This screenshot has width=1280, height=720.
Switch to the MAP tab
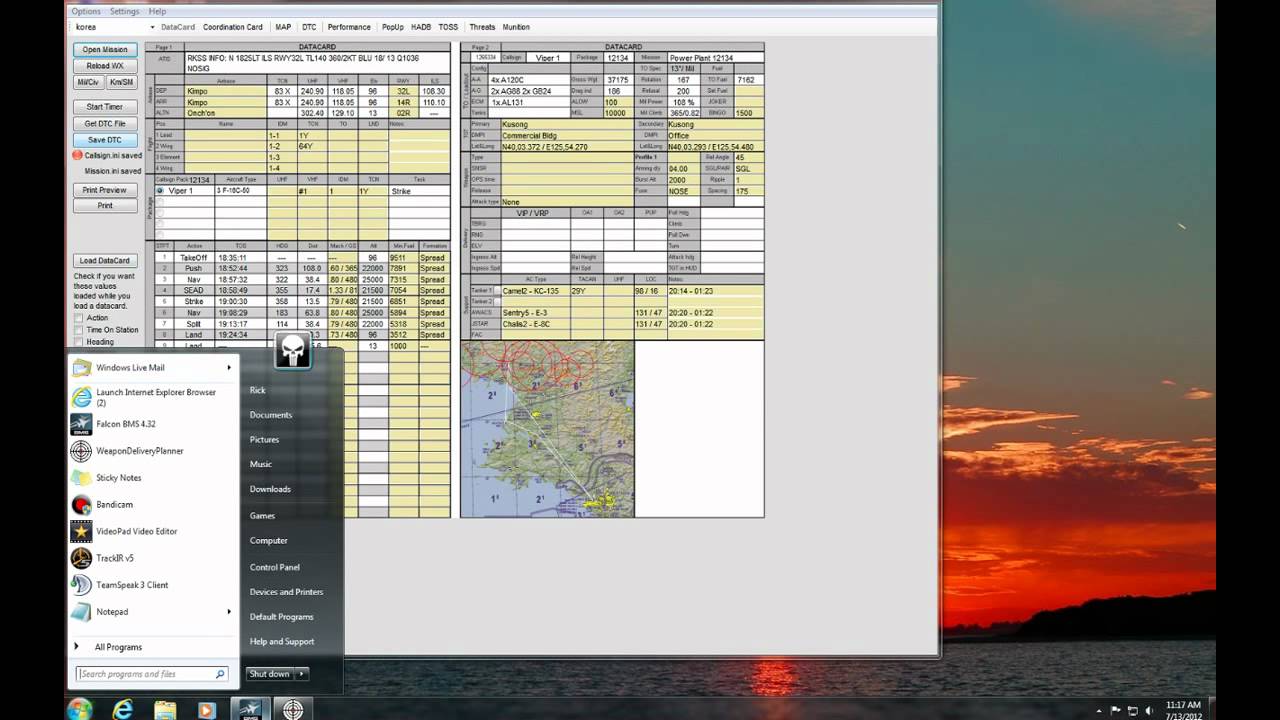(283, 27)
